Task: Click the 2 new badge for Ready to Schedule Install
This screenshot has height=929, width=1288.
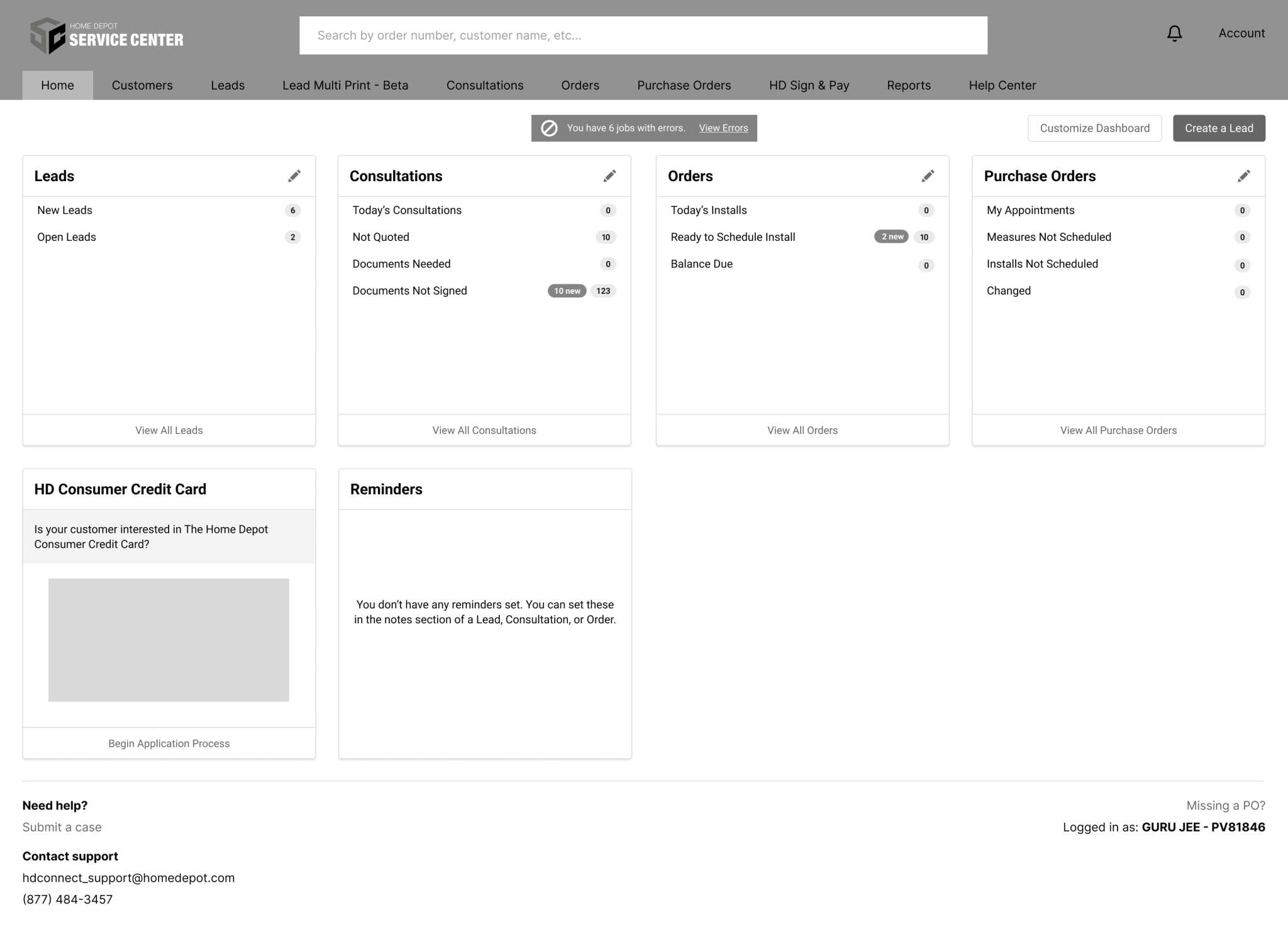Action: pos(892,237)
